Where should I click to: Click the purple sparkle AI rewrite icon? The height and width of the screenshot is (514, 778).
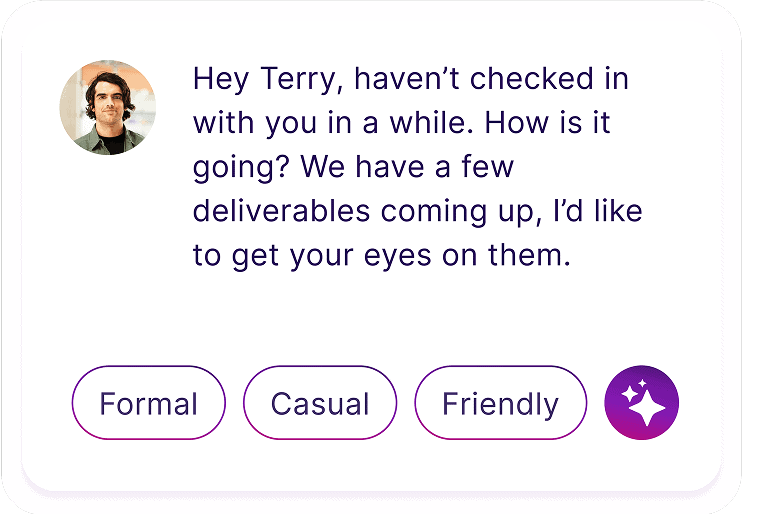[642, 403]
